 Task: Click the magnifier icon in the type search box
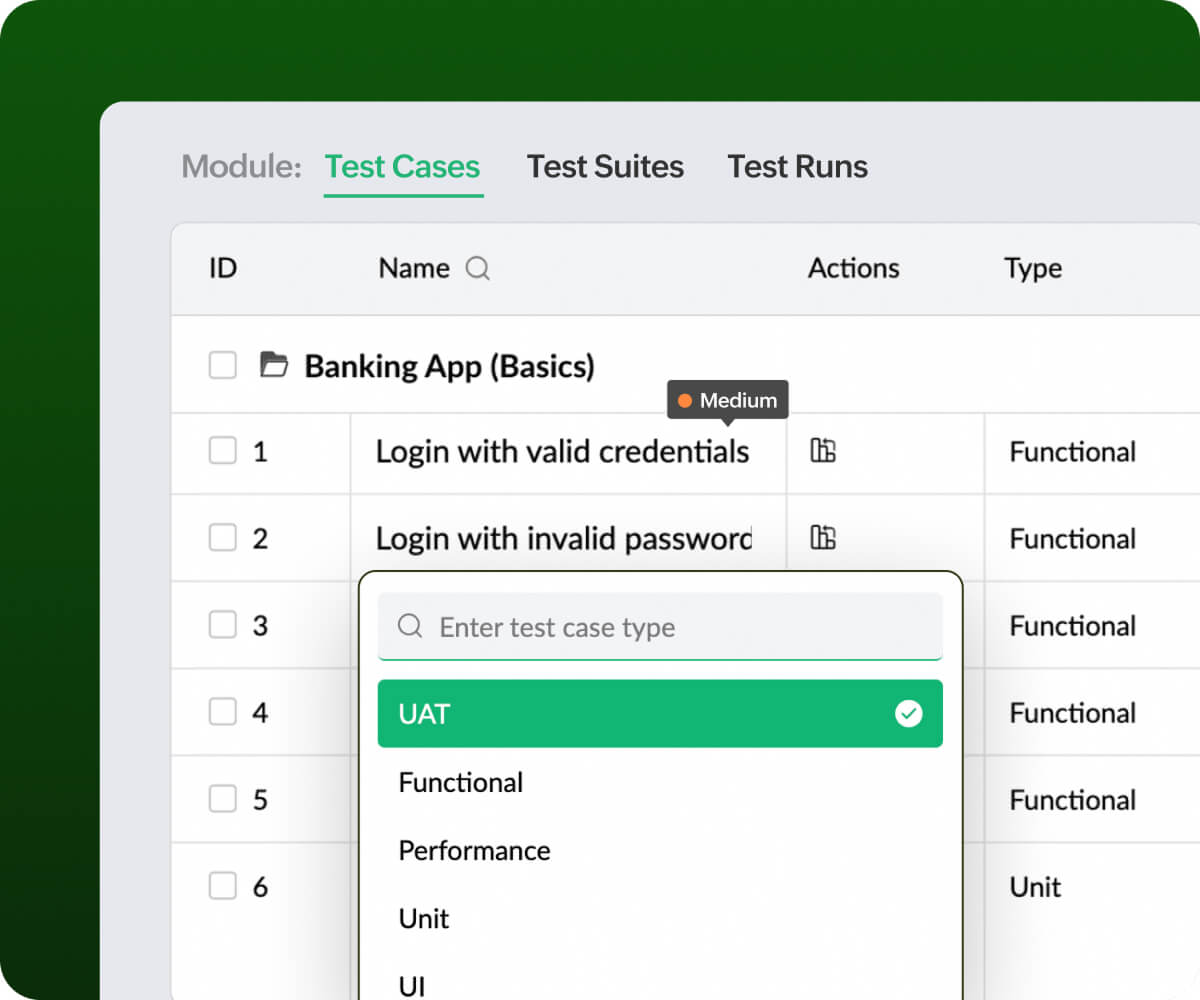[x=410, y=627]
